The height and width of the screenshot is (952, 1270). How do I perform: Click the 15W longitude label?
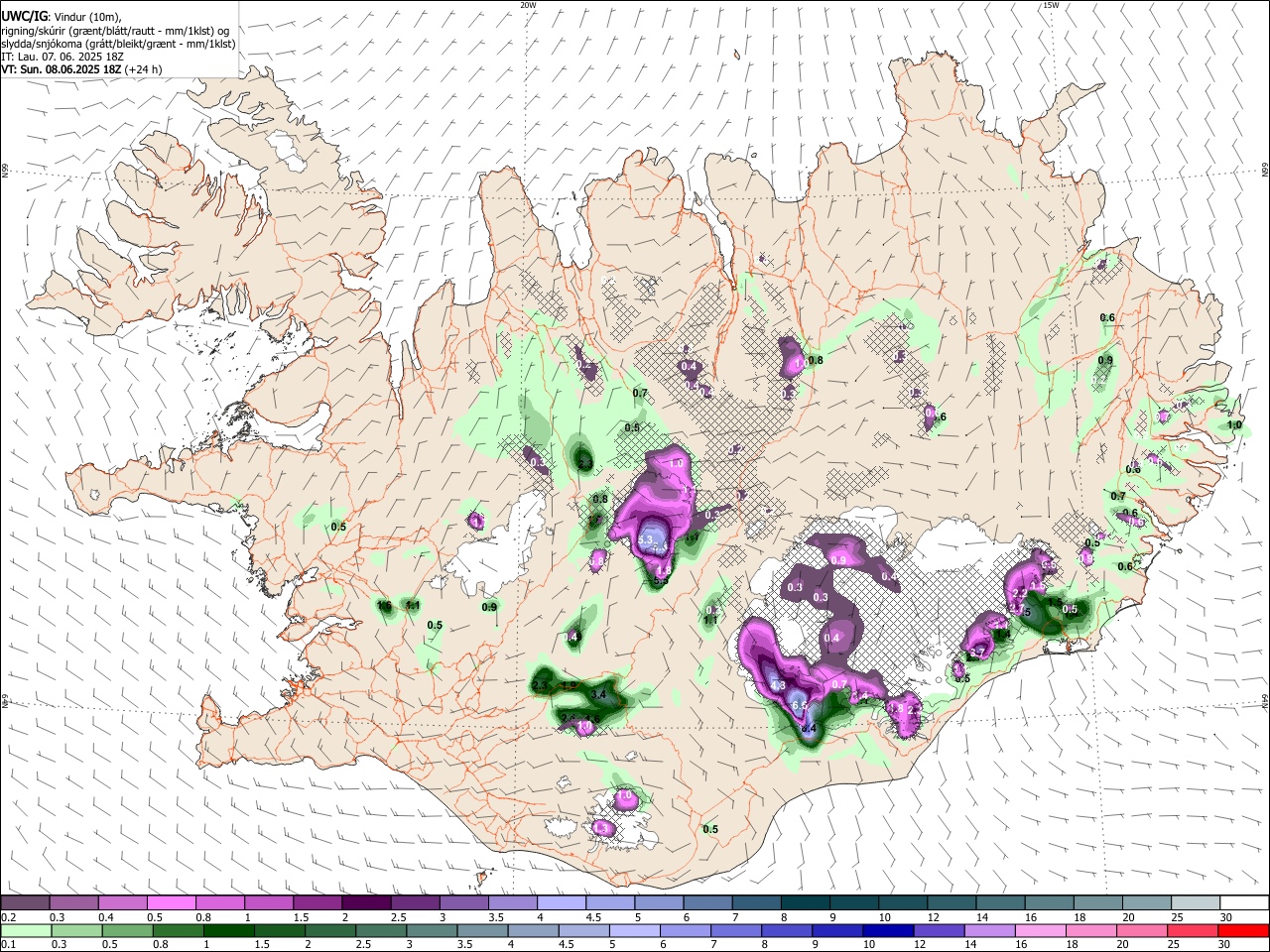coord(1051,5)
